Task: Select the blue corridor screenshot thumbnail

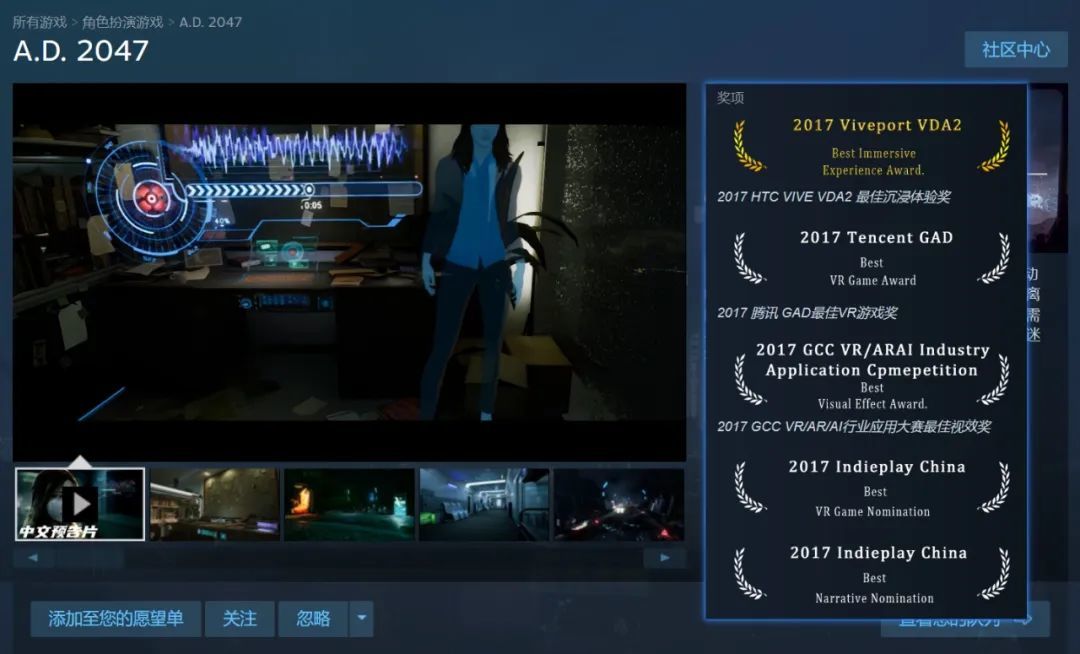Action: (484, 505)
